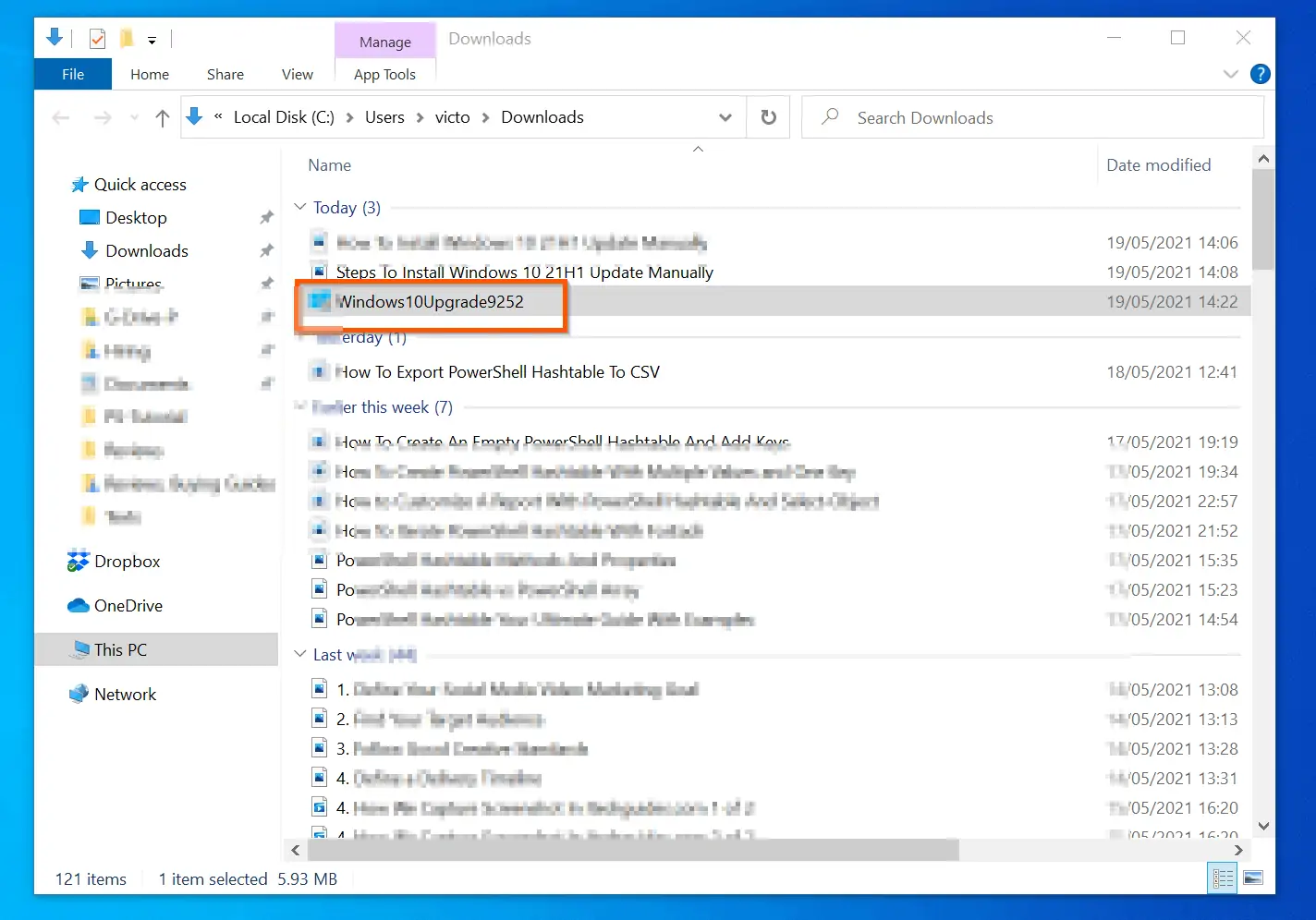Open the App Tools tab
Viewport: 1316px width, 920px height.
[384, 74]
